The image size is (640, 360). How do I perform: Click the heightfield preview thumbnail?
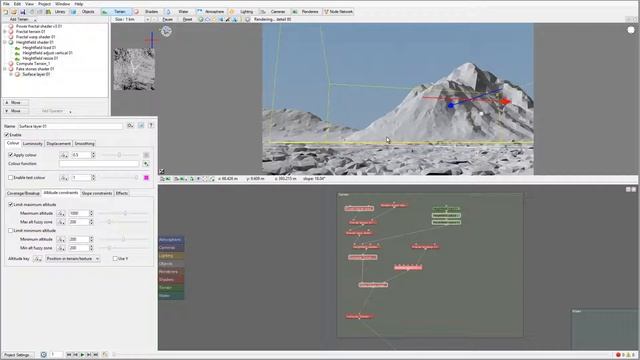(134, 69)
